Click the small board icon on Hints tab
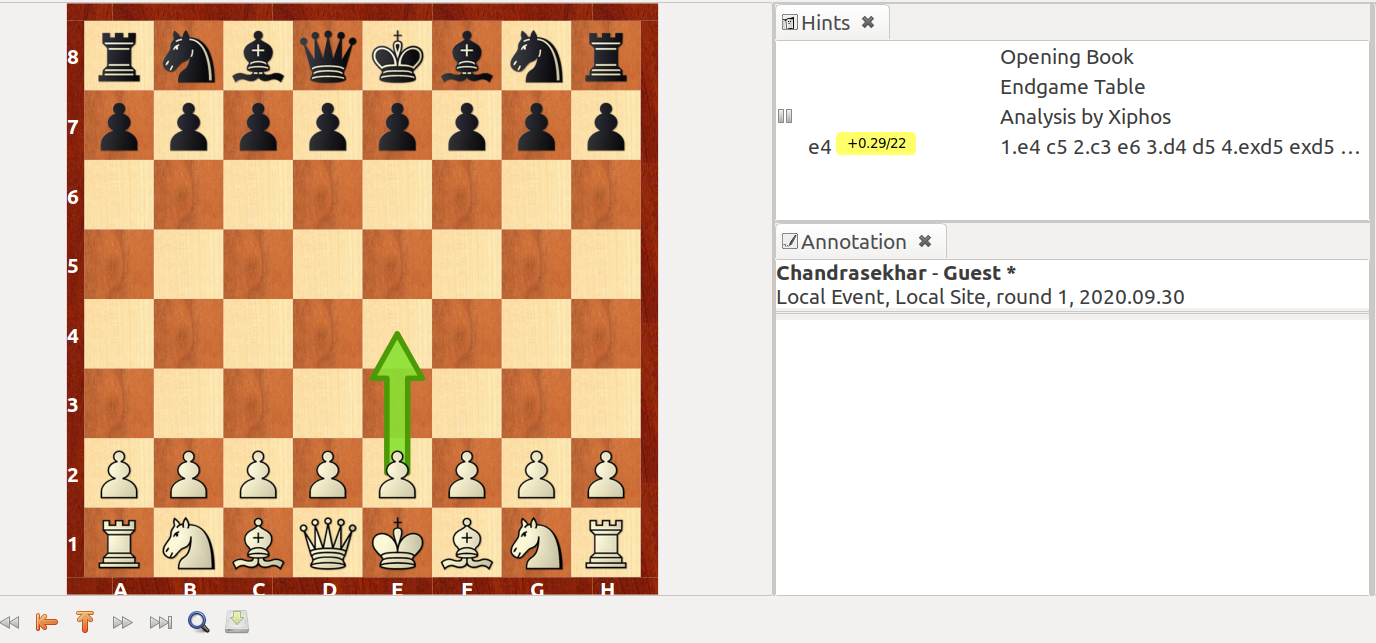Screen dimensions: 1376x643 click(790, 21)
